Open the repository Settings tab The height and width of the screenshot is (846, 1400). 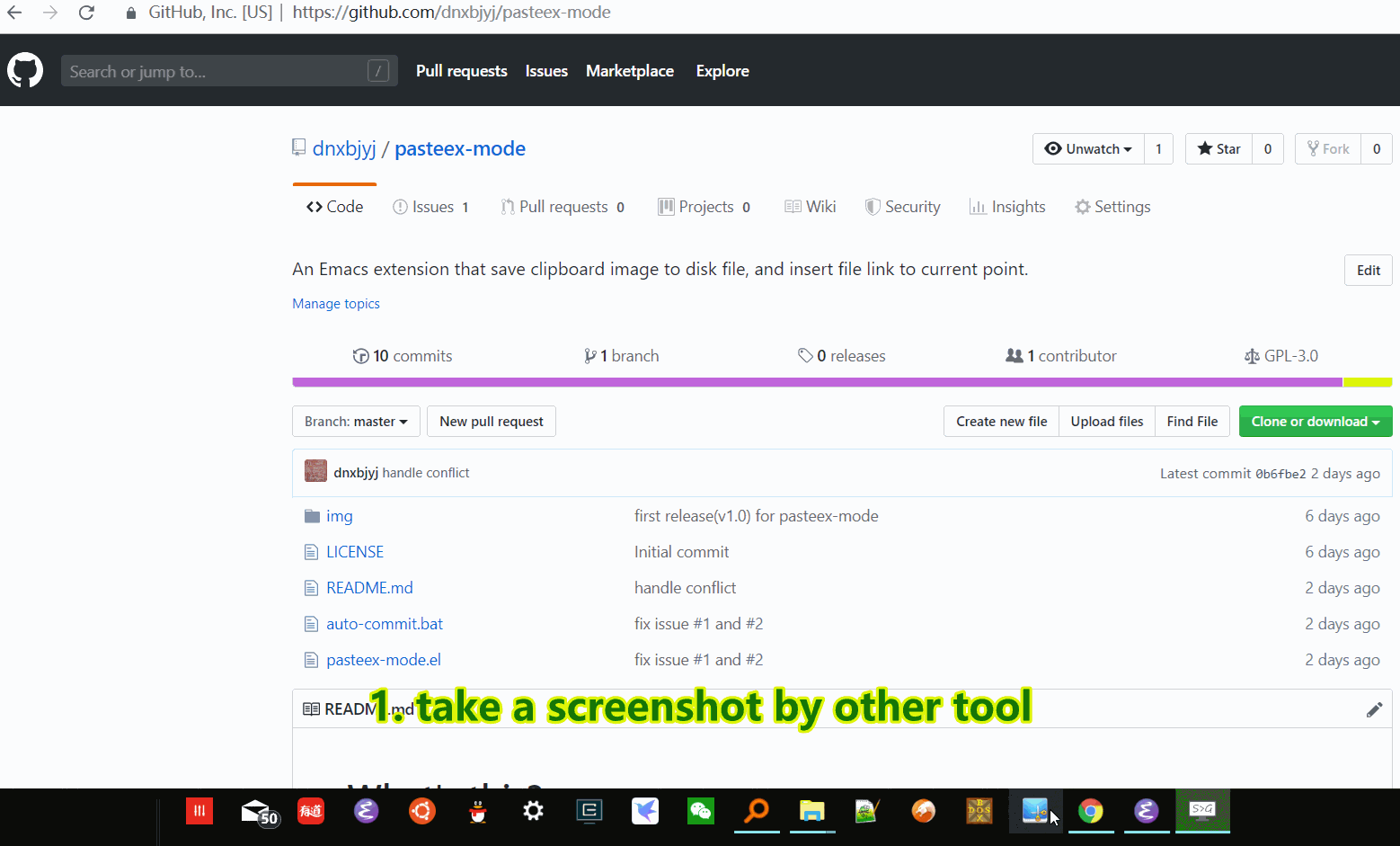[1112, 207]
